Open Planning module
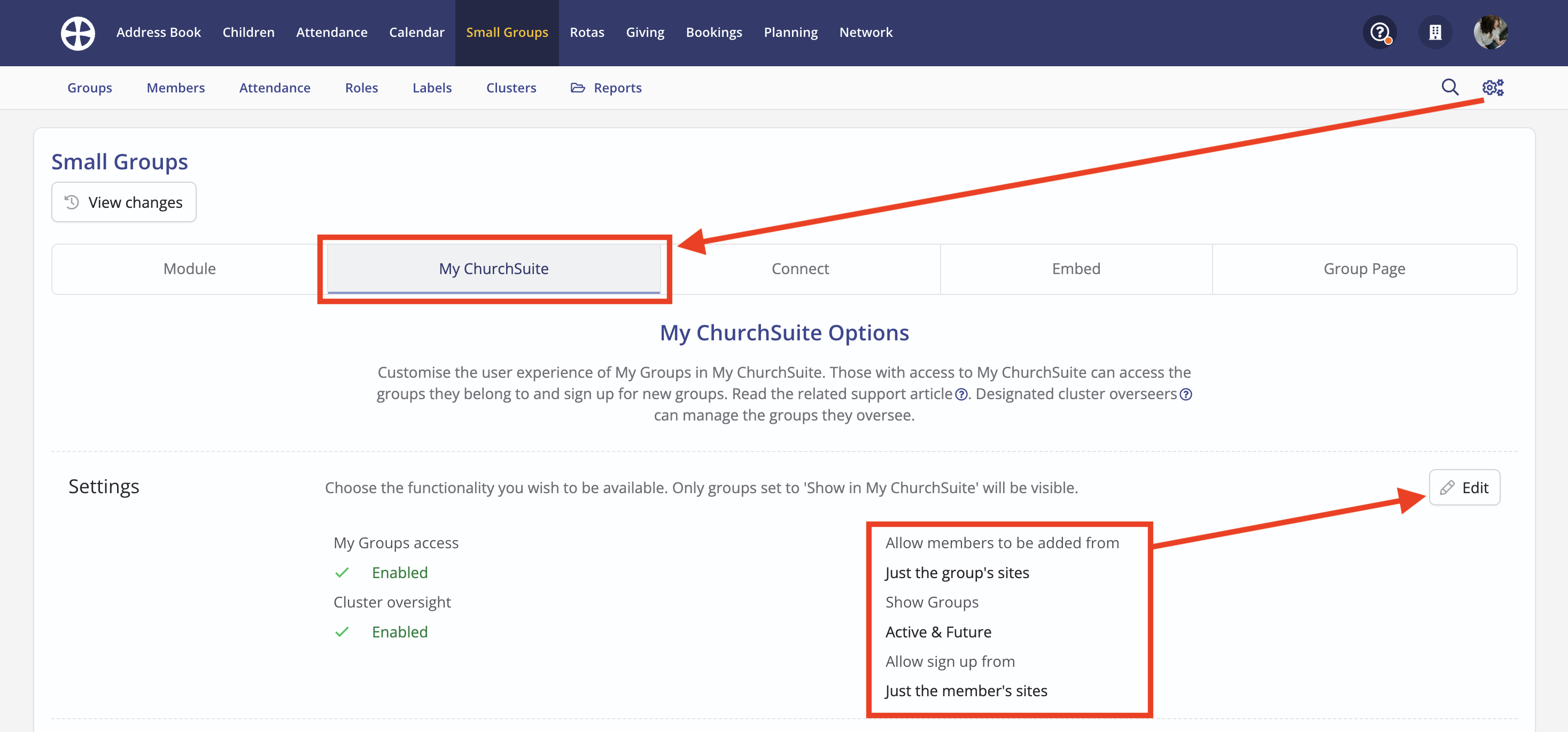Screen dimensions: 1568x732 pyautogui.click(x=791, y=32)
